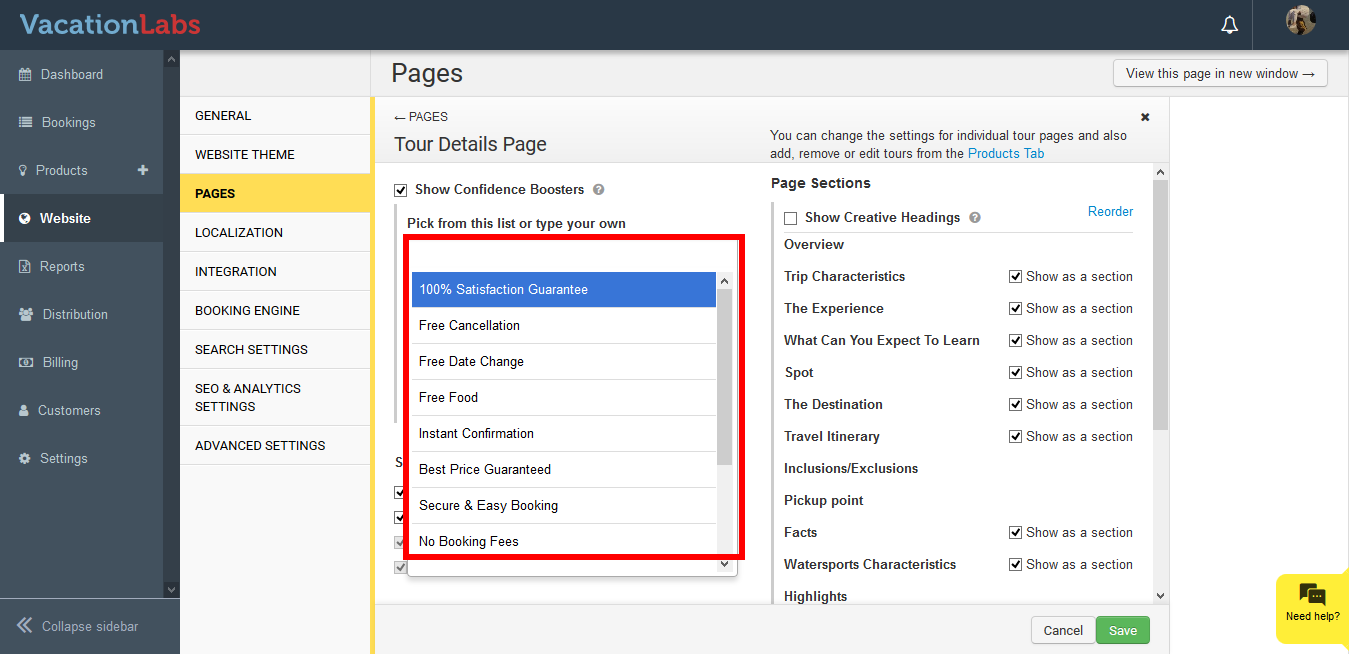Screen dimensions: 1349x654
Task: Click the Collapse sidebar arrows icon
Action: pyautogui.click(x=25, y=626)
